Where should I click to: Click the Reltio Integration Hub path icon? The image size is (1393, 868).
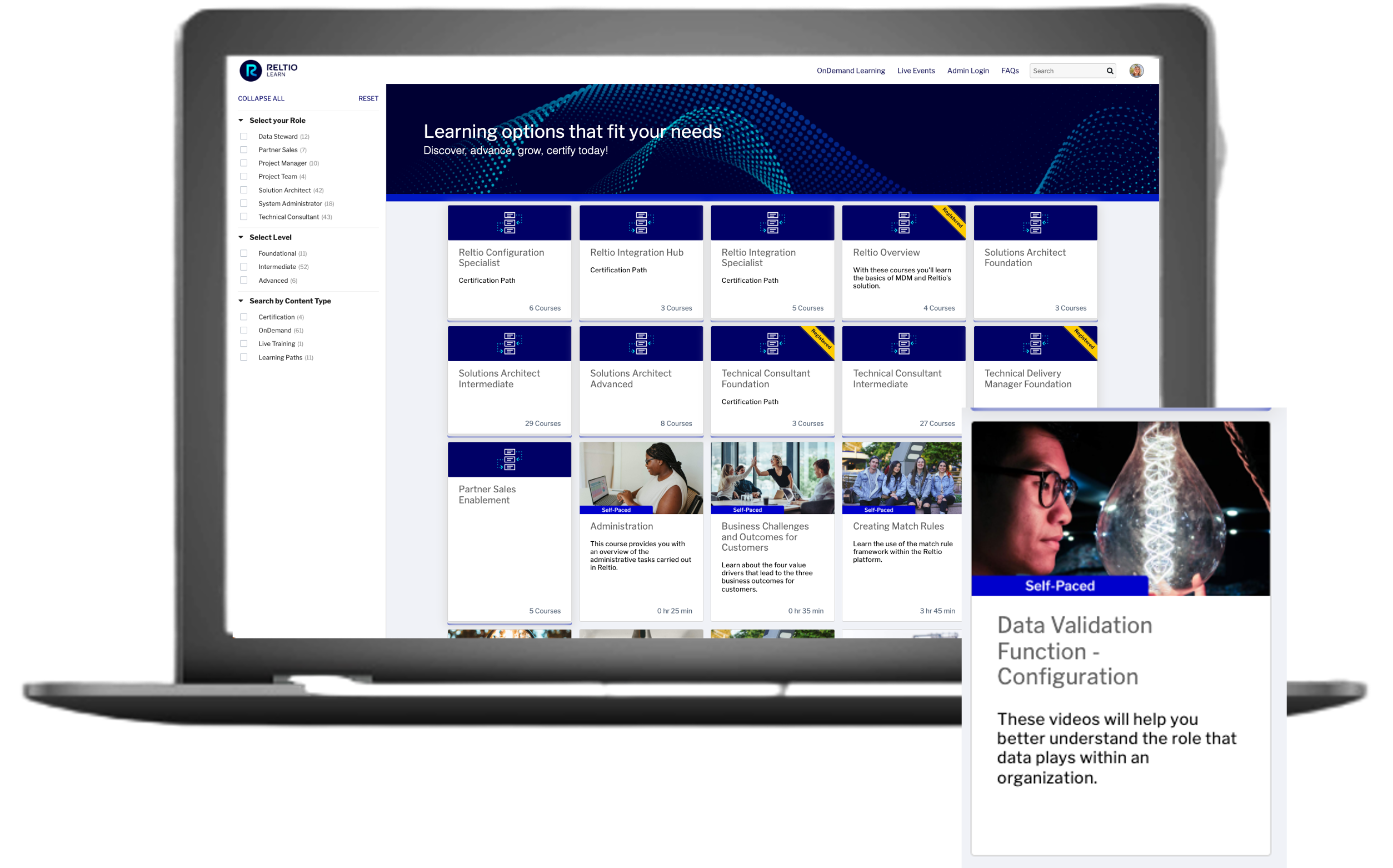point(641,223)
